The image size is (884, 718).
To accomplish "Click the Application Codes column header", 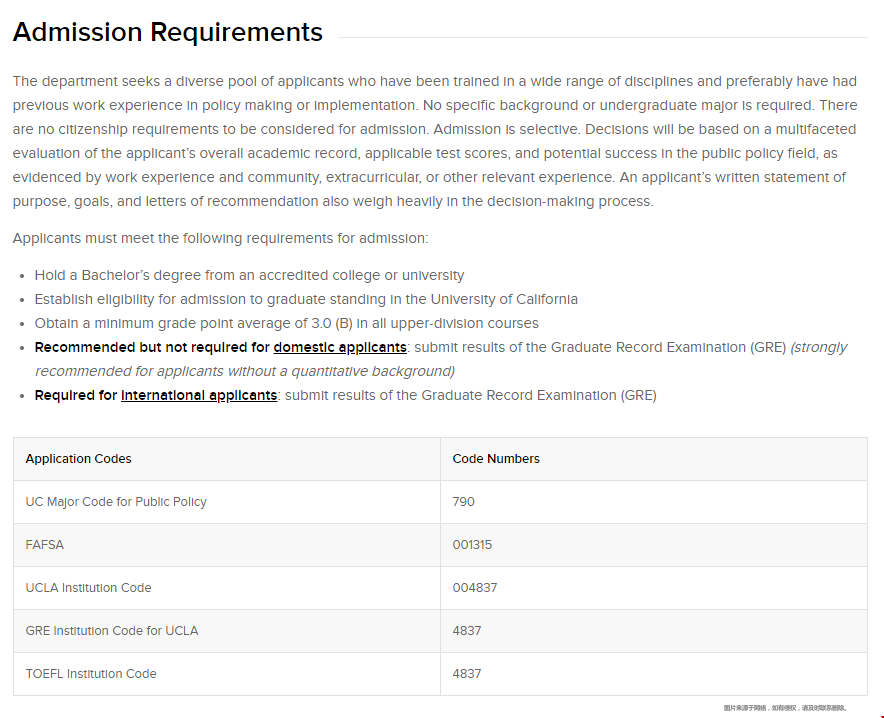I will (78, 459).
